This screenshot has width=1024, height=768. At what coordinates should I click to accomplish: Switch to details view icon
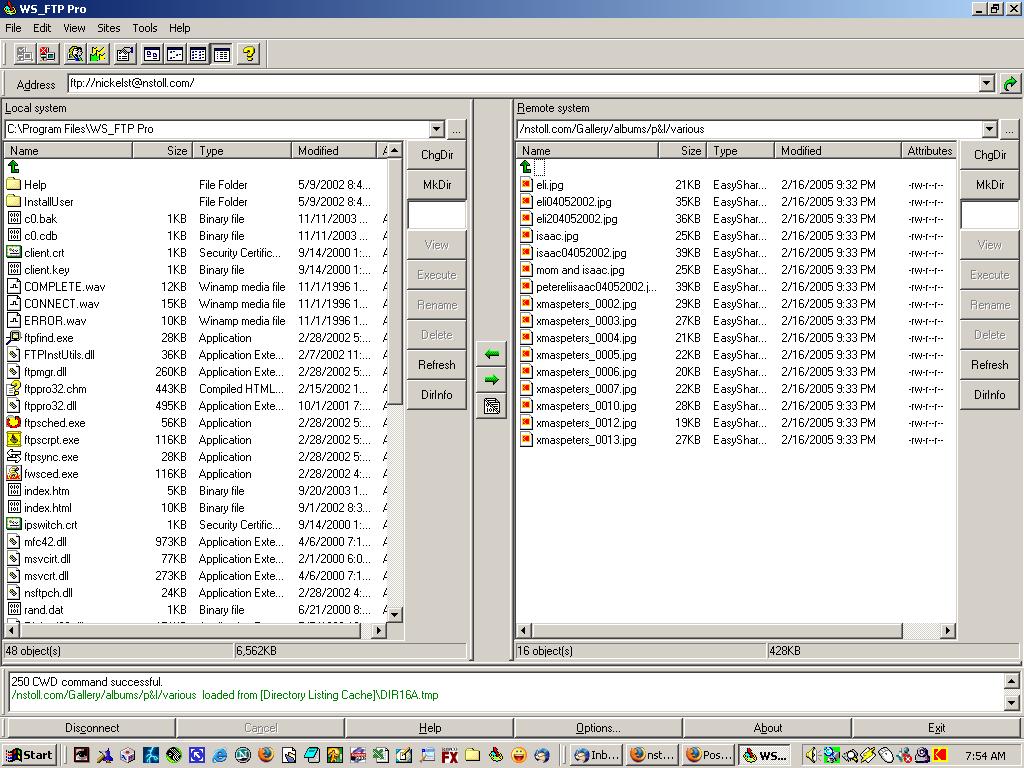[x=221, y=54]
